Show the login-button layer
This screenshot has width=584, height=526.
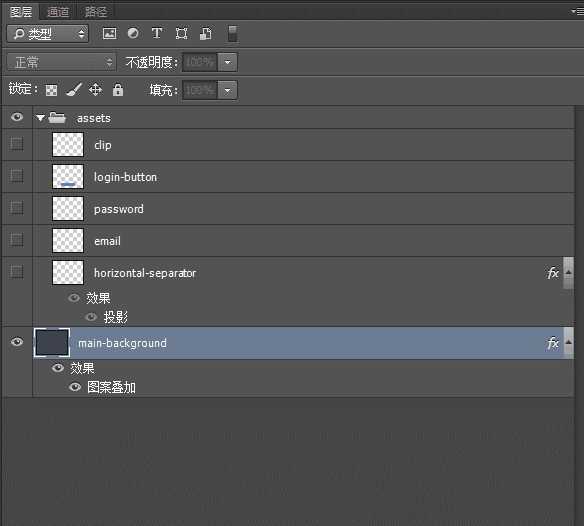(17, 175)
